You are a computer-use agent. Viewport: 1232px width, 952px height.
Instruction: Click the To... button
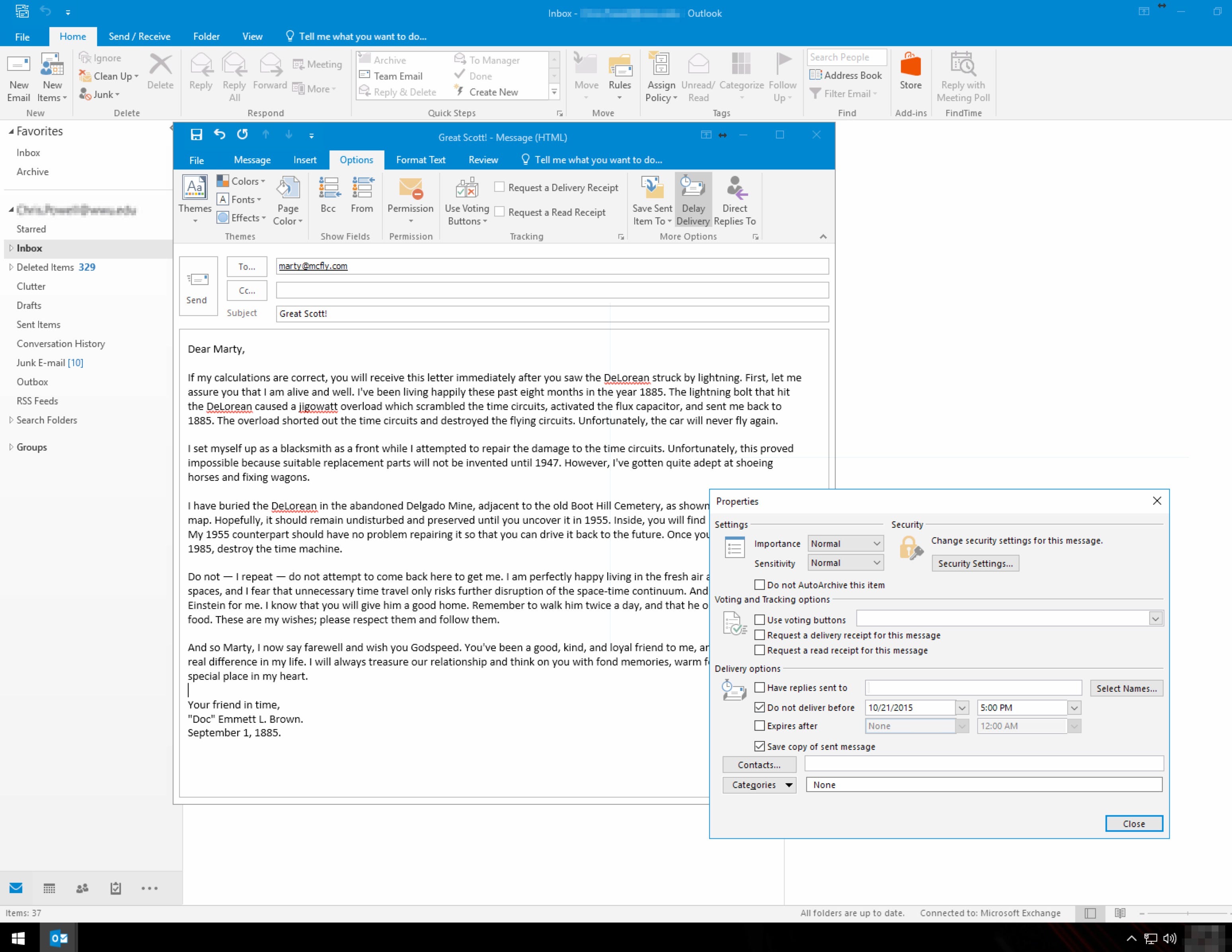click(246, 266)
